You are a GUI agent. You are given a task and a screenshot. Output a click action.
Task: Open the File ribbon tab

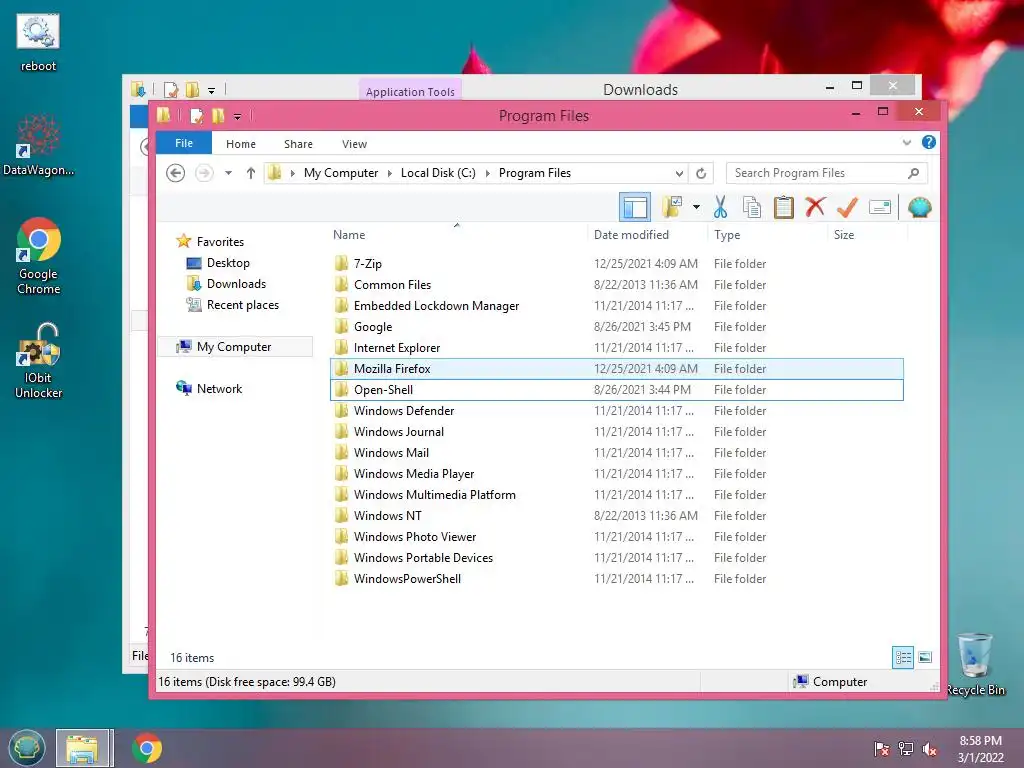[x=184, y=143]
